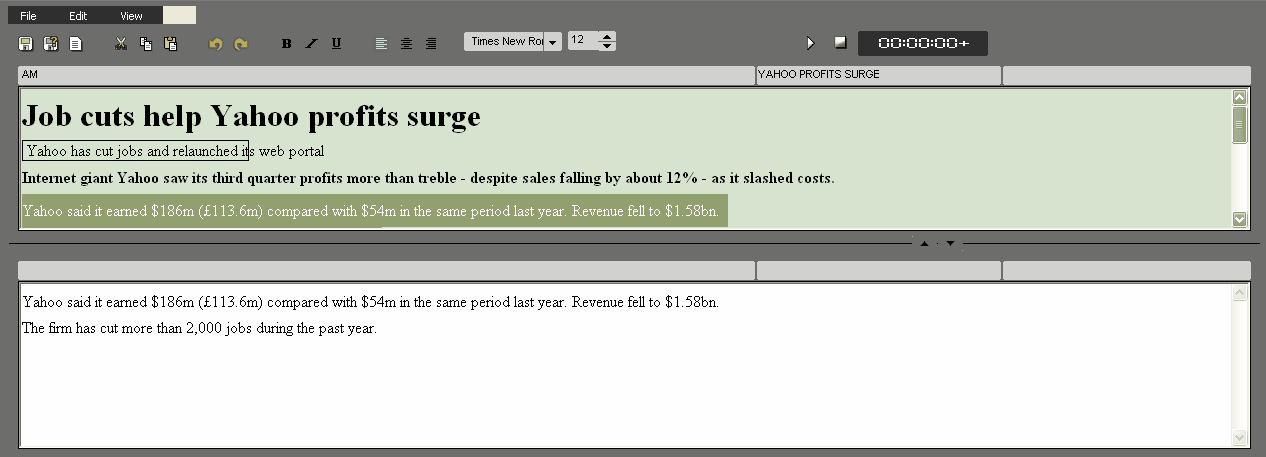
Task: Click the Save As icon with question mark
Action: 51,44
